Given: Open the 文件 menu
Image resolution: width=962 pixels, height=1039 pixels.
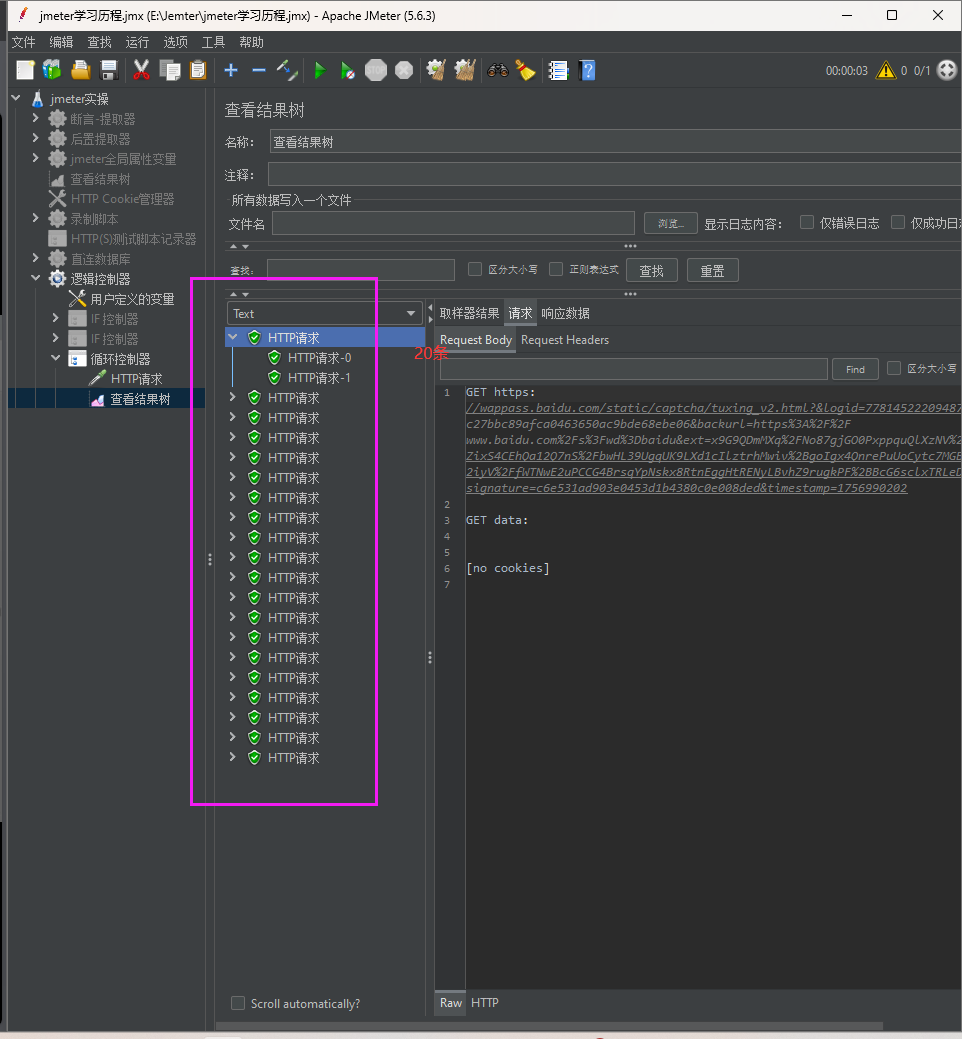Looking at the screenshot, I should (23, 42).
